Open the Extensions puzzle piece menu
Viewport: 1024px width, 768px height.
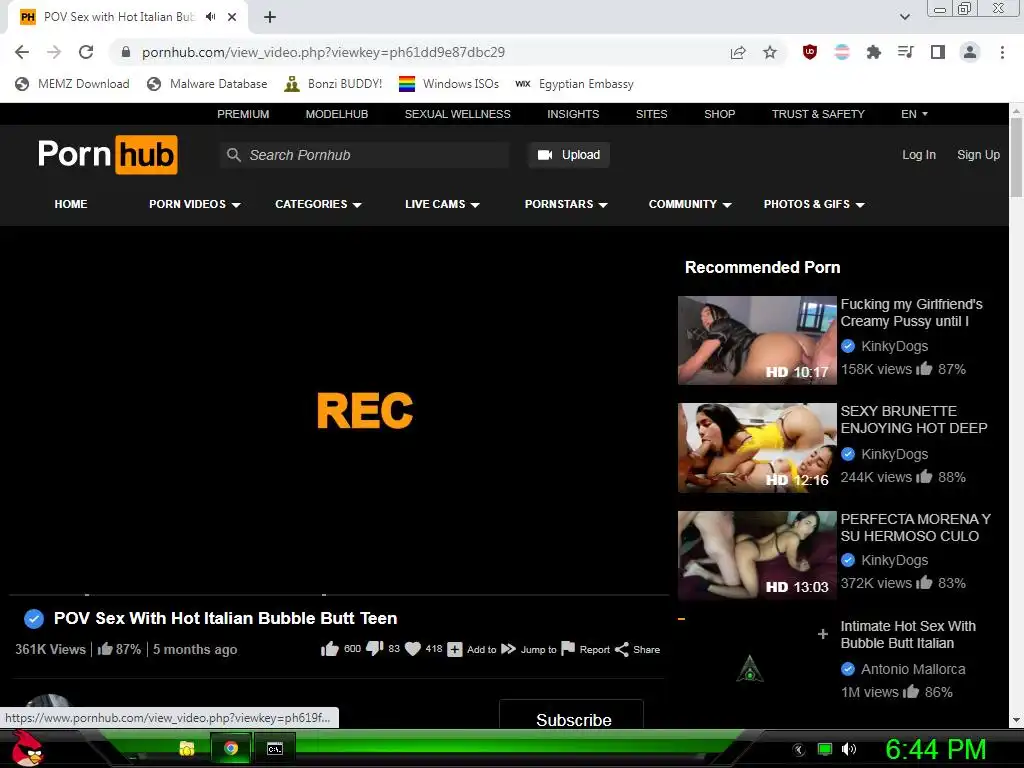pos(874,52)
